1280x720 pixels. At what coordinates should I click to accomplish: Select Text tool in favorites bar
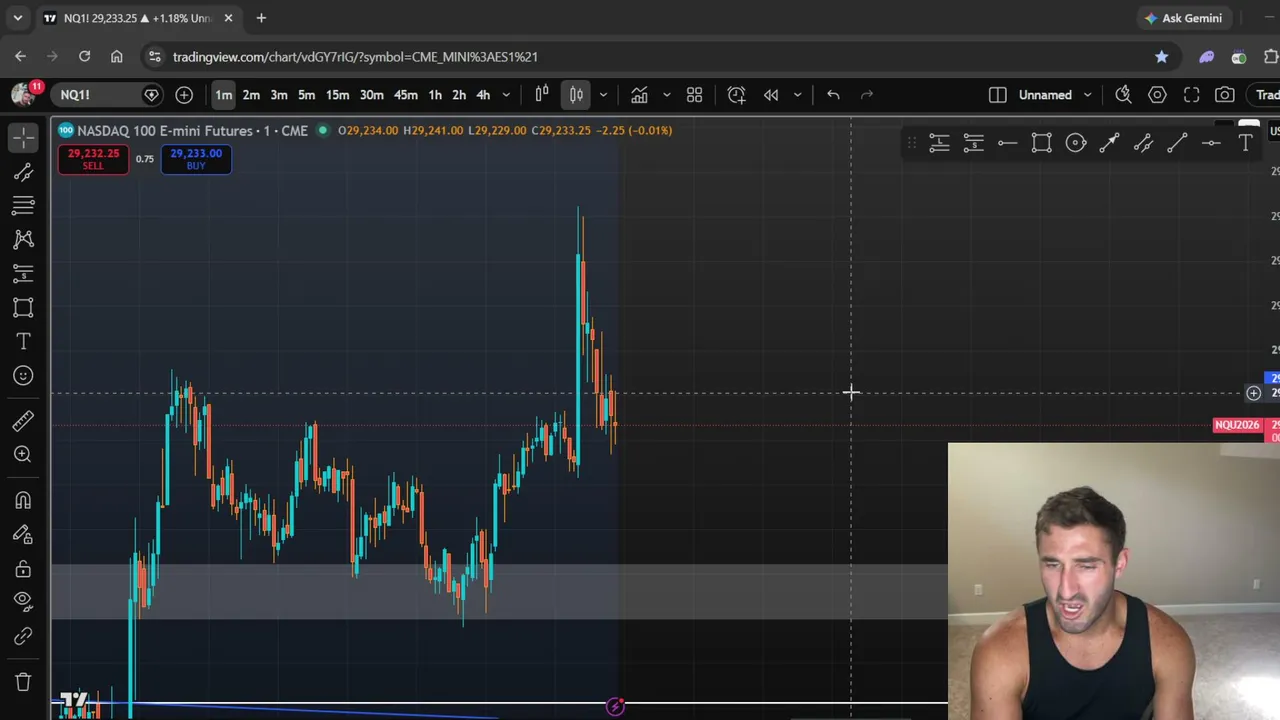(x=1245, y=144)
